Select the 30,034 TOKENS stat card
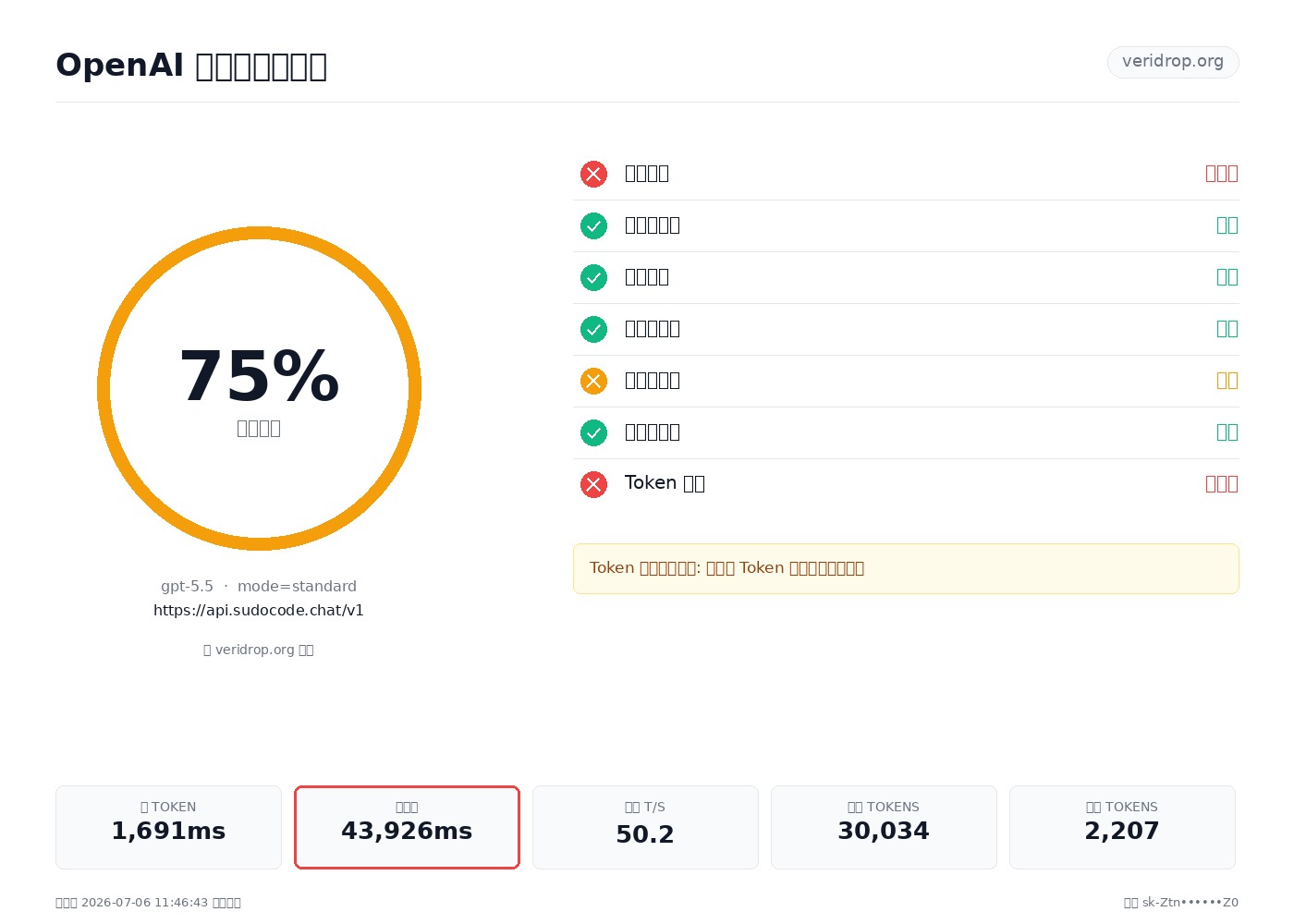Image resolution: width=1294 pixels, height=924 pixels. pyautogui.click(x=884, y=827)
